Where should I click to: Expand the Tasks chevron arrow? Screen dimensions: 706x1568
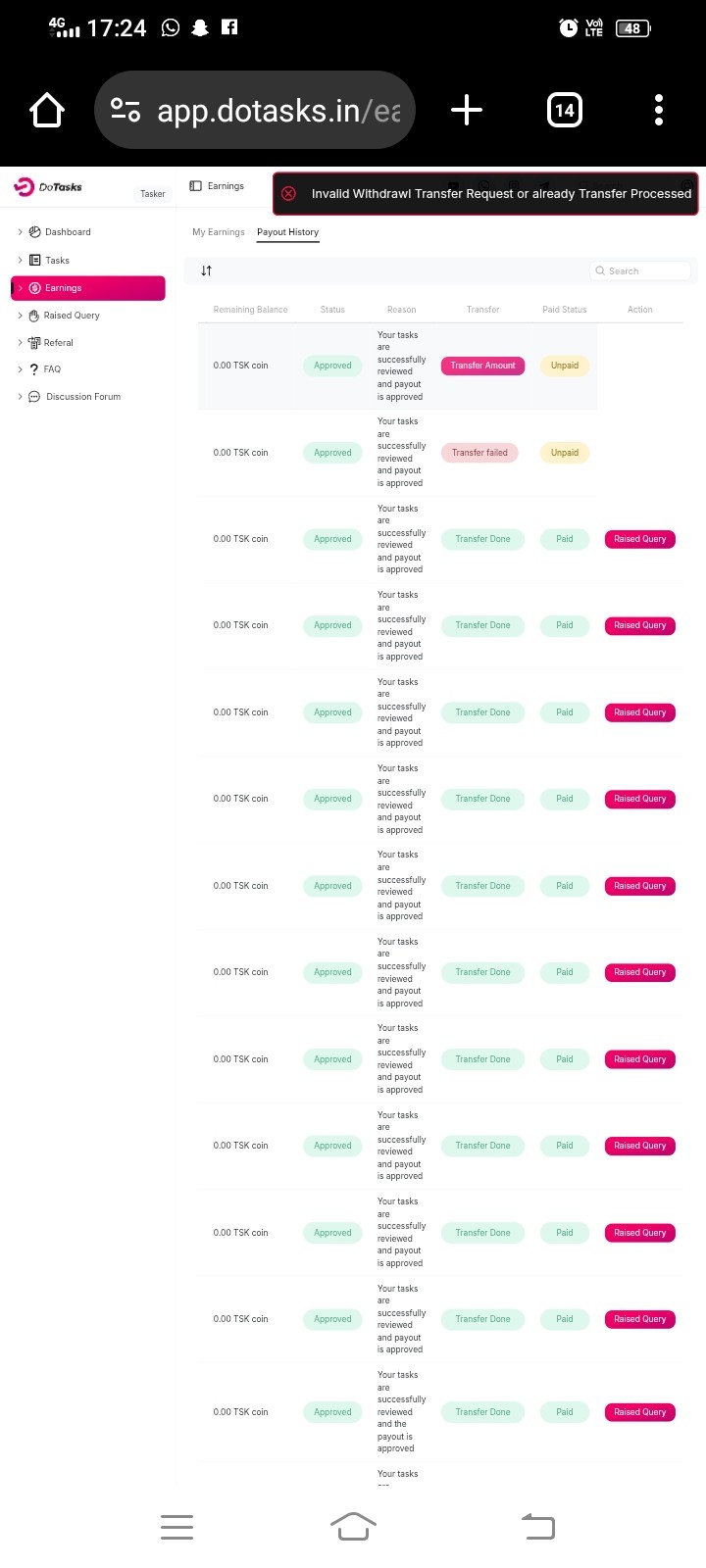pos(20,261)
